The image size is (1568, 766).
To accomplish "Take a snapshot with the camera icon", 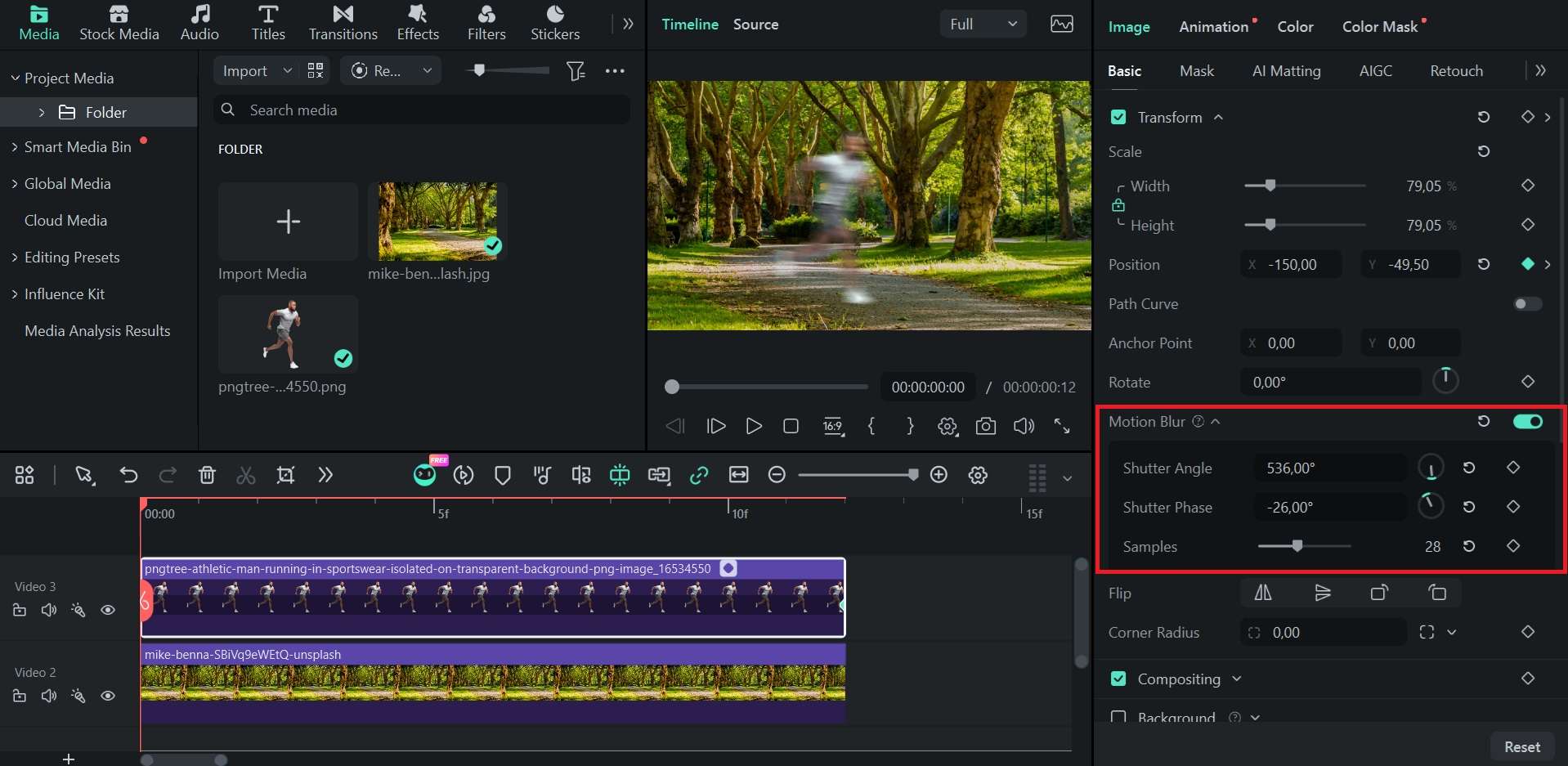I will [986, 426].
